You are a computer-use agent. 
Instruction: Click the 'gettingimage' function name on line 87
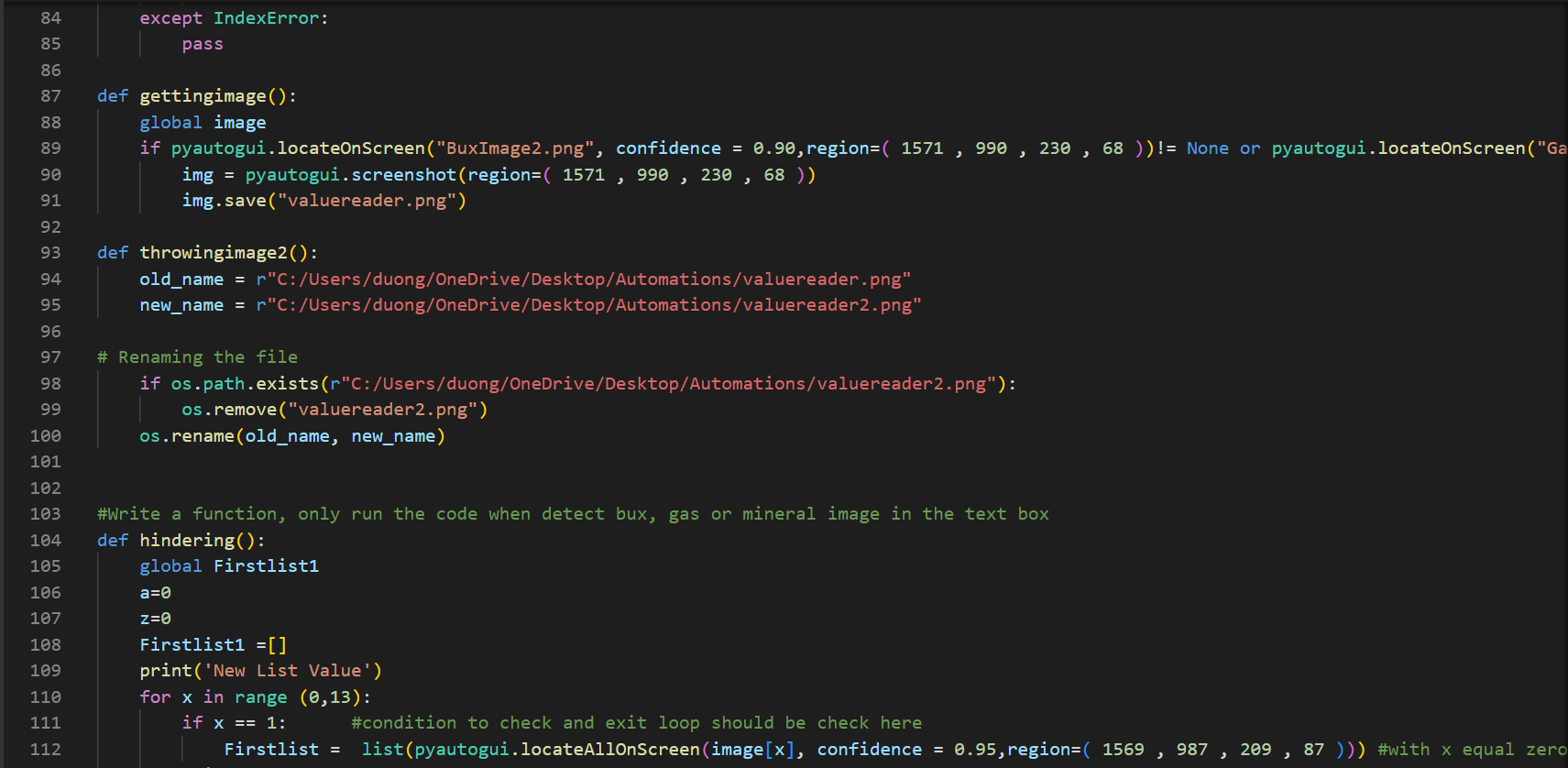(x=203, y=96)
